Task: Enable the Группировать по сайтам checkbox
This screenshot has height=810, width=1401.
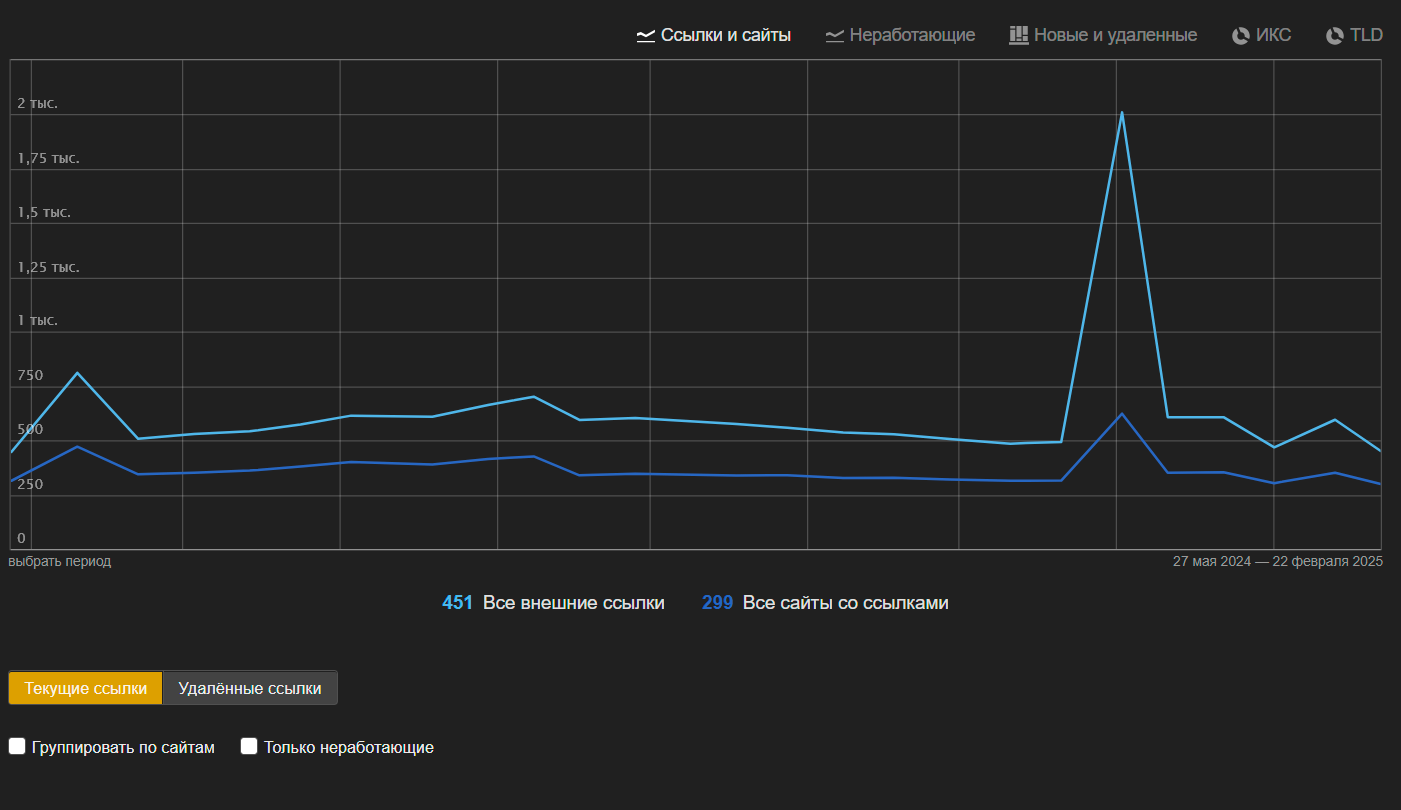Action: [x=17, y=746]
